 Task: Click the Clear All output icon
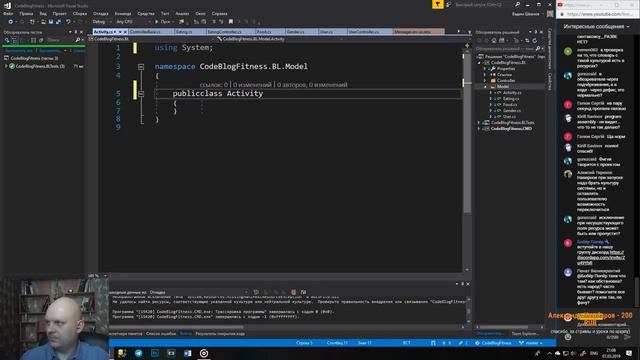[x=293, y=292]
